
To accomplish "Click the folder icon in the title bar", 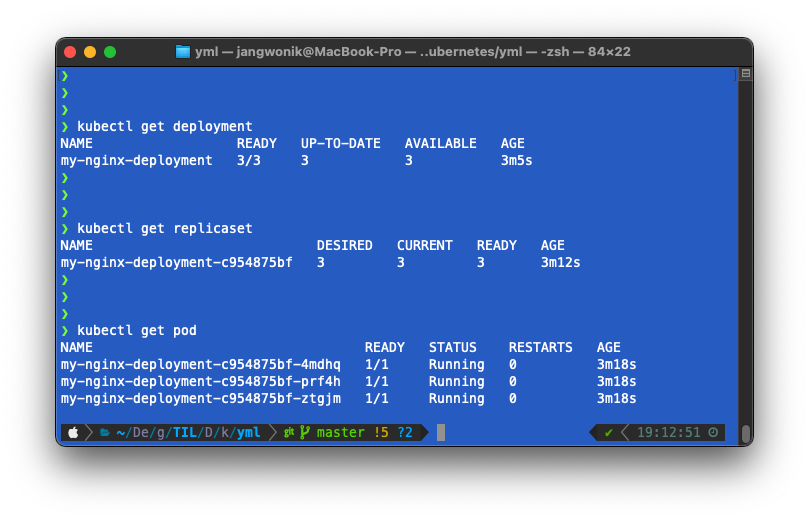I will tap(183, 52).
